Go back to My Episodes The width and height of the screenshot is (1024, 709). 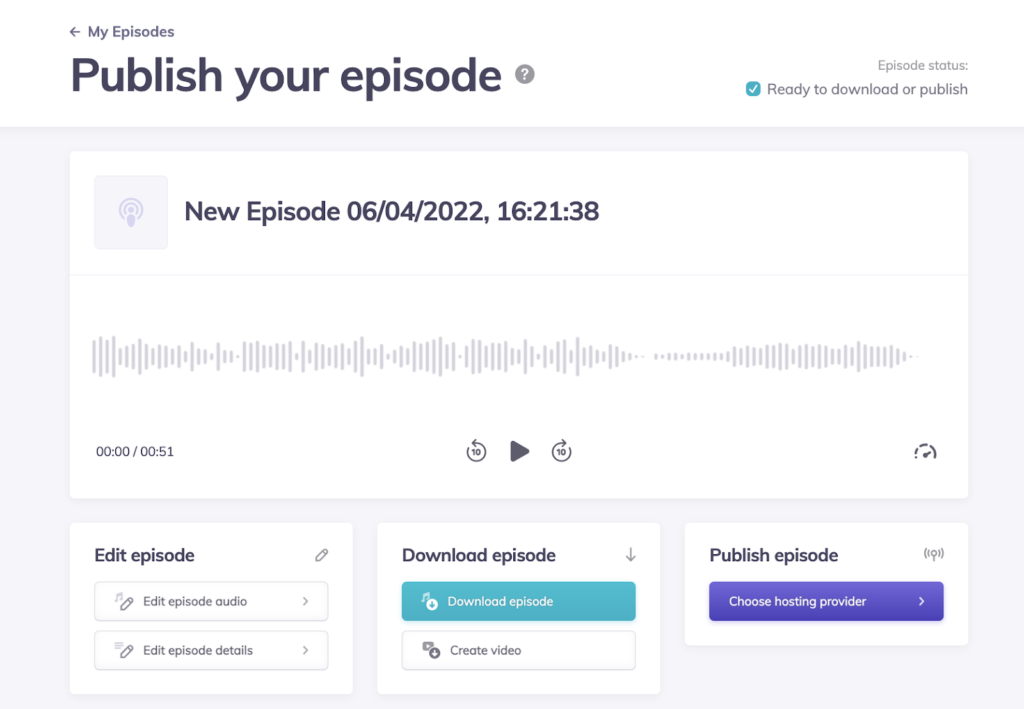121,32
